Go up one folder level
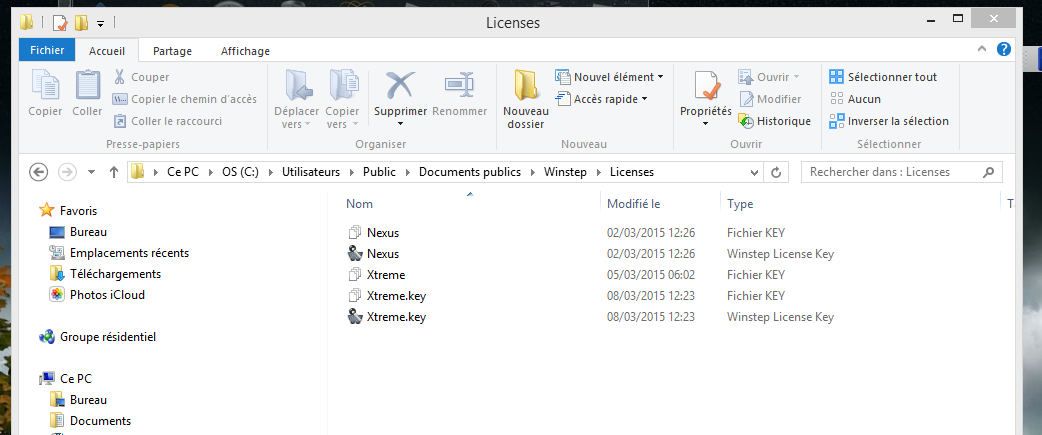This screenshot has width=1042, height=435. click(114, 172)
